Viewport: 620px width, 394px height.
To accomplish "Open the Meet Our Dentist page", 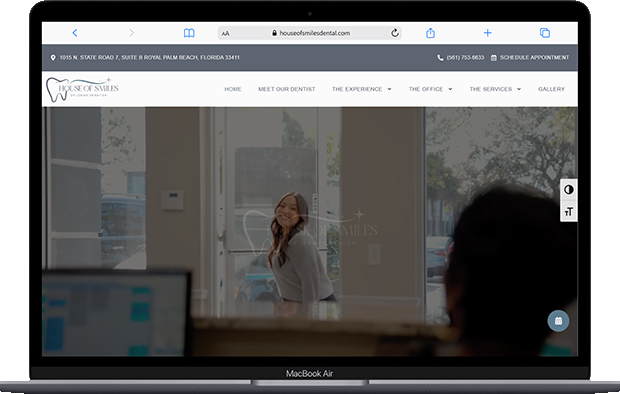I will tap(287, 89).
